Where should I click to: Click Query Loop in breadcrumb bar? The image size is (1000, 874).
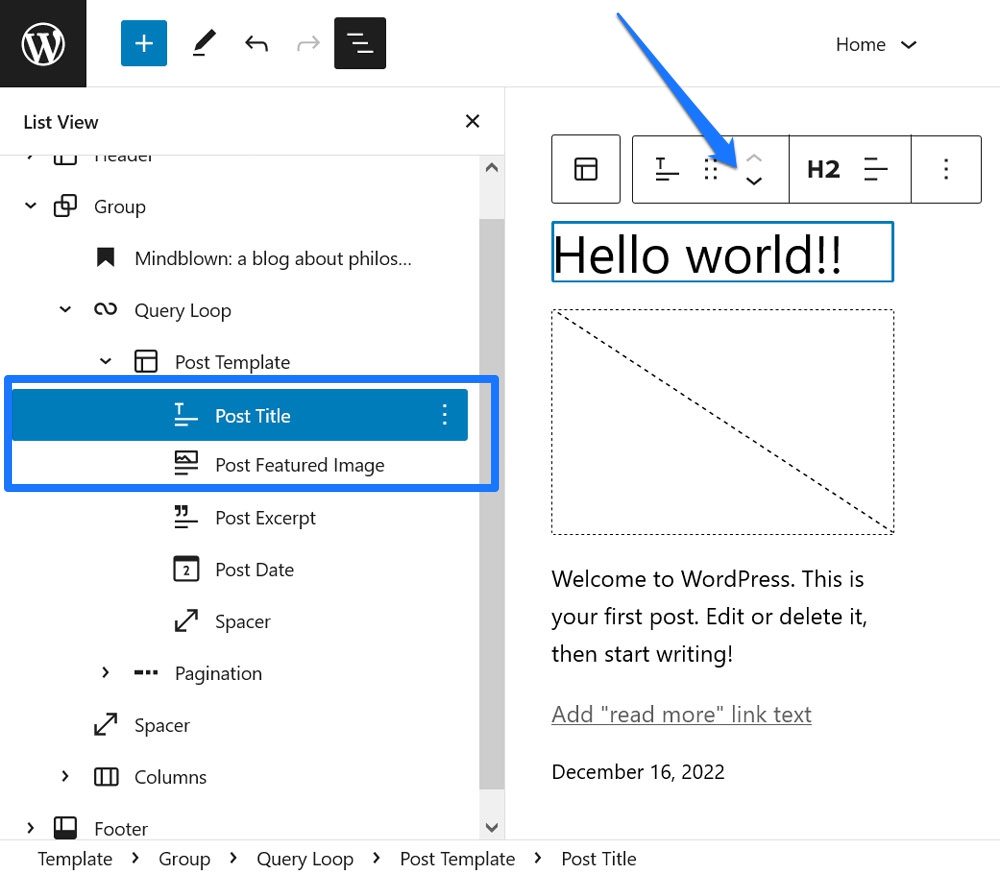click(305, 859)
